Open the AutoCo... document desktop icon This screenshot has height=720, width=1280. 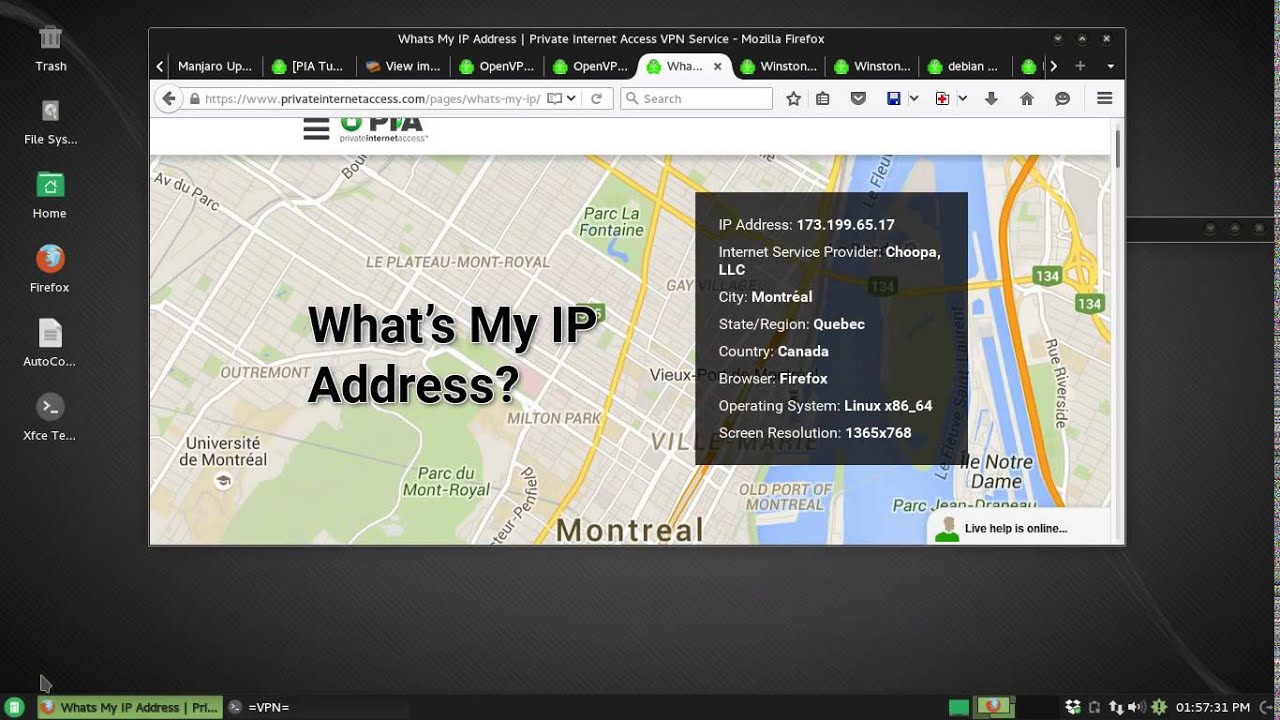(x=50, y=344)
